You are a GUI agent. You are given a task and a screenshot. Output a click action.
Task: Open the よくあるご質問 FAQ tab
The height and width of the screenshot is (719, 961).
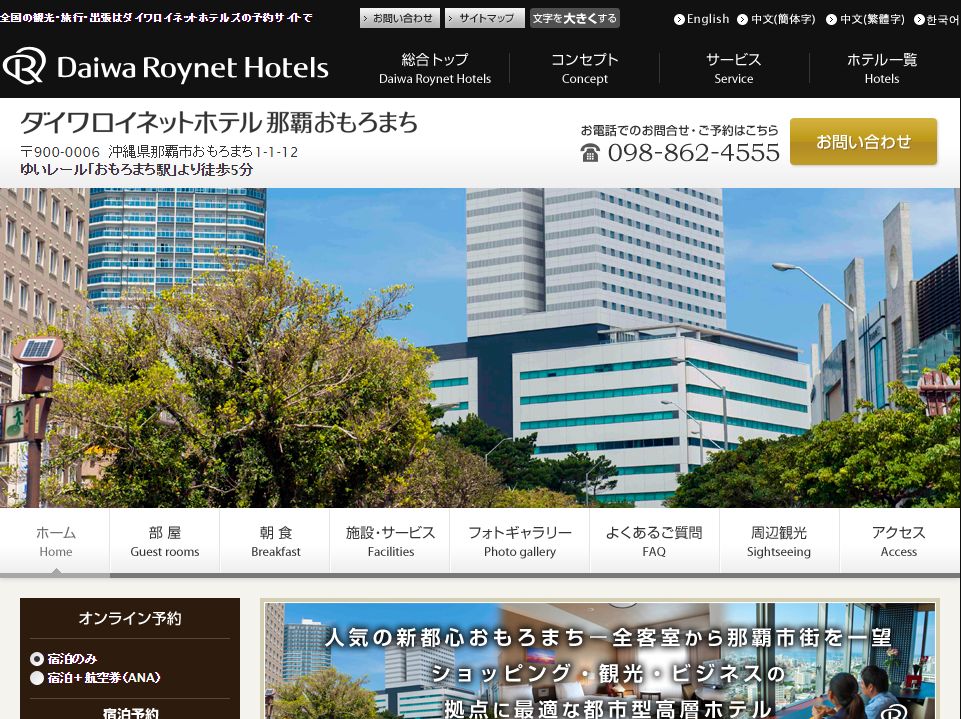[x=654, y=541]
